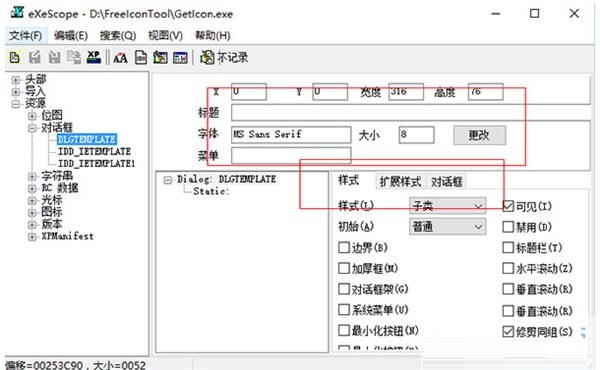The width and height of the screenshot is (600, 370).
Task: Click the 大小 field showing 8
Action: 416,135
